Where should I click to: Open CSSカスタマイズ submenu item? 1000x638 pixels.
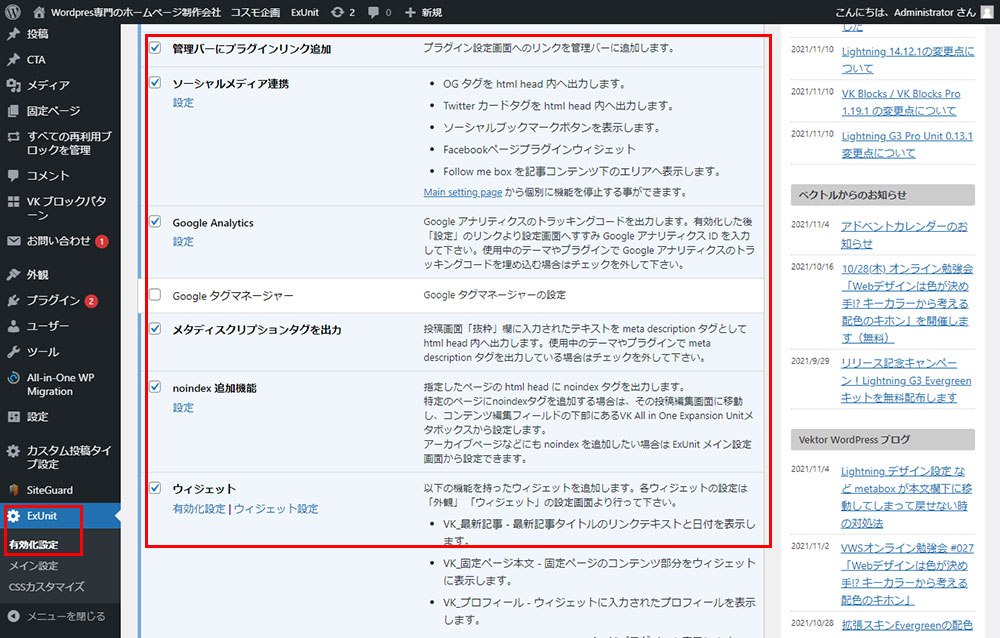coord(46,587)
